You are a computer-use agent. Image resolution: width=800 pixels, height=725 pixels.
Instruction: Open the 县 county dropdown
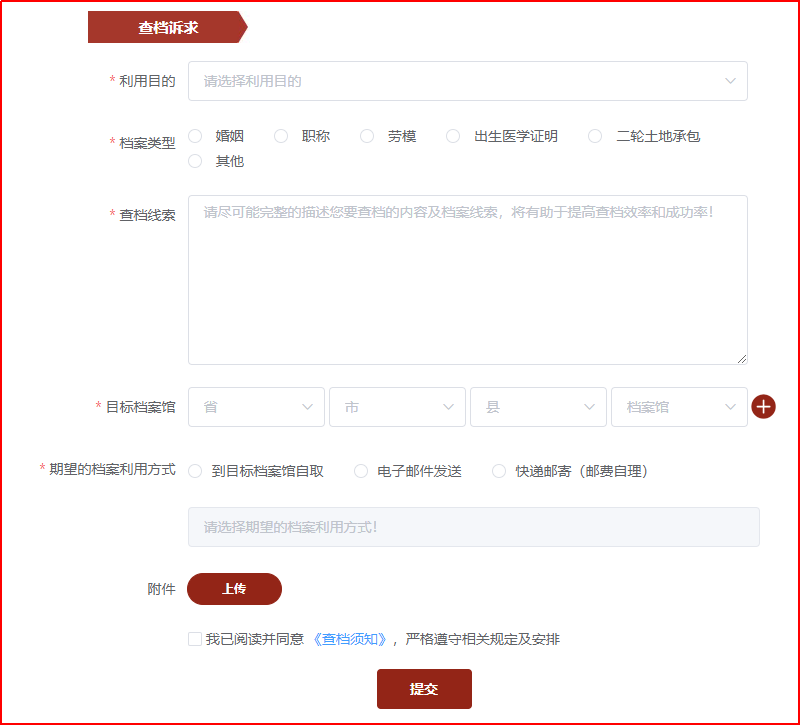click(x=538, y=407)
